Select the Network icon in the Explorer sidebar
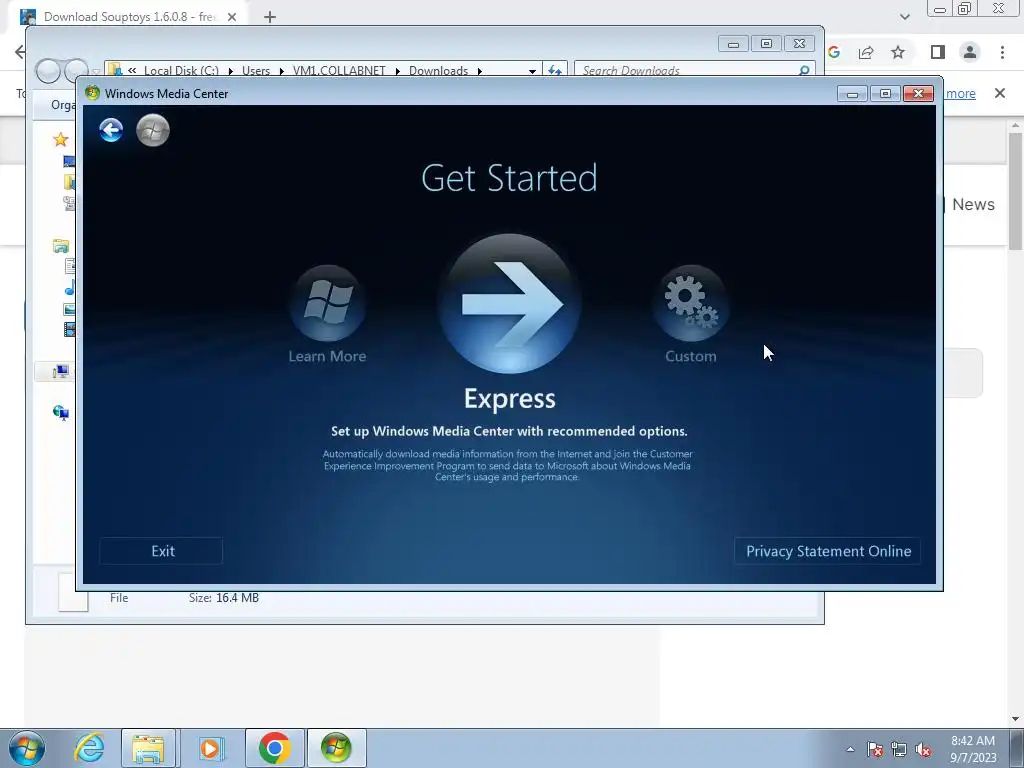Screen dimensions: 1024x768 click(x=61, y=412)
